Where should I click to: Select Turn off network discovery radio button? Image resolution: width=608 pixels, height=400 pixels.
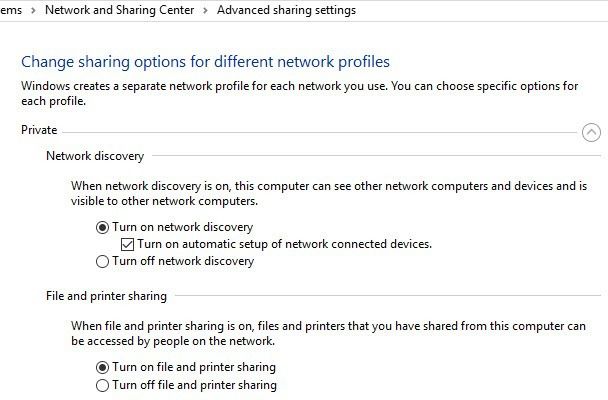(x=101, y=262)
